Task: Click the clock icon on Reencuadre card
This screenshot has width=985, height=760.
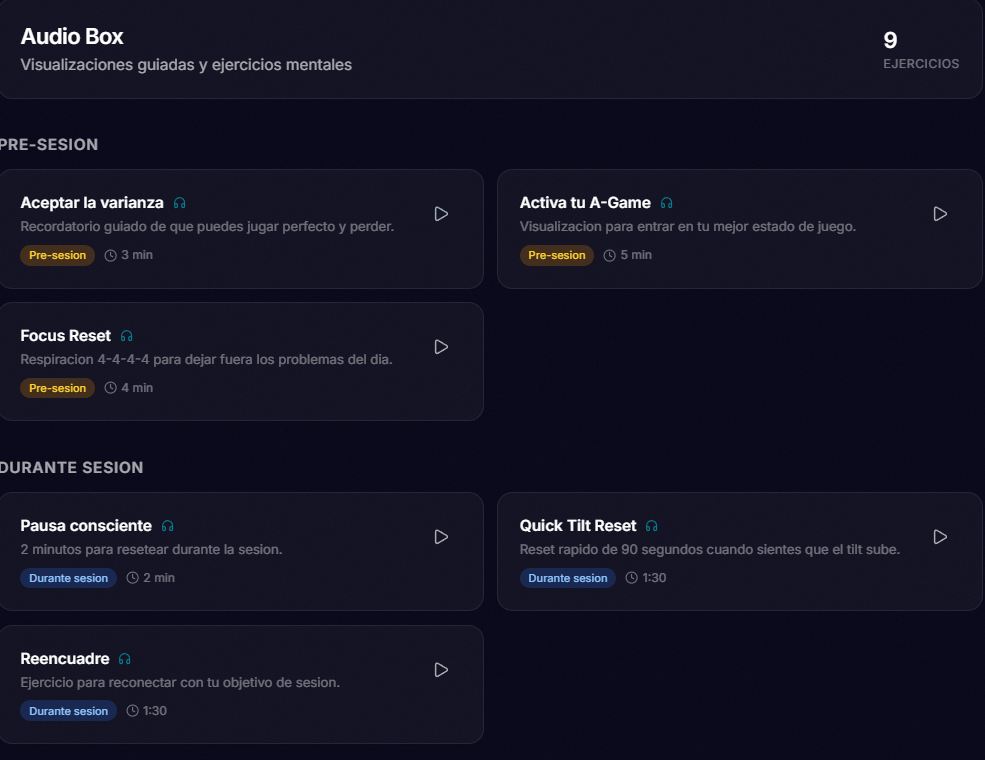Action: click(x=133, y=711)
